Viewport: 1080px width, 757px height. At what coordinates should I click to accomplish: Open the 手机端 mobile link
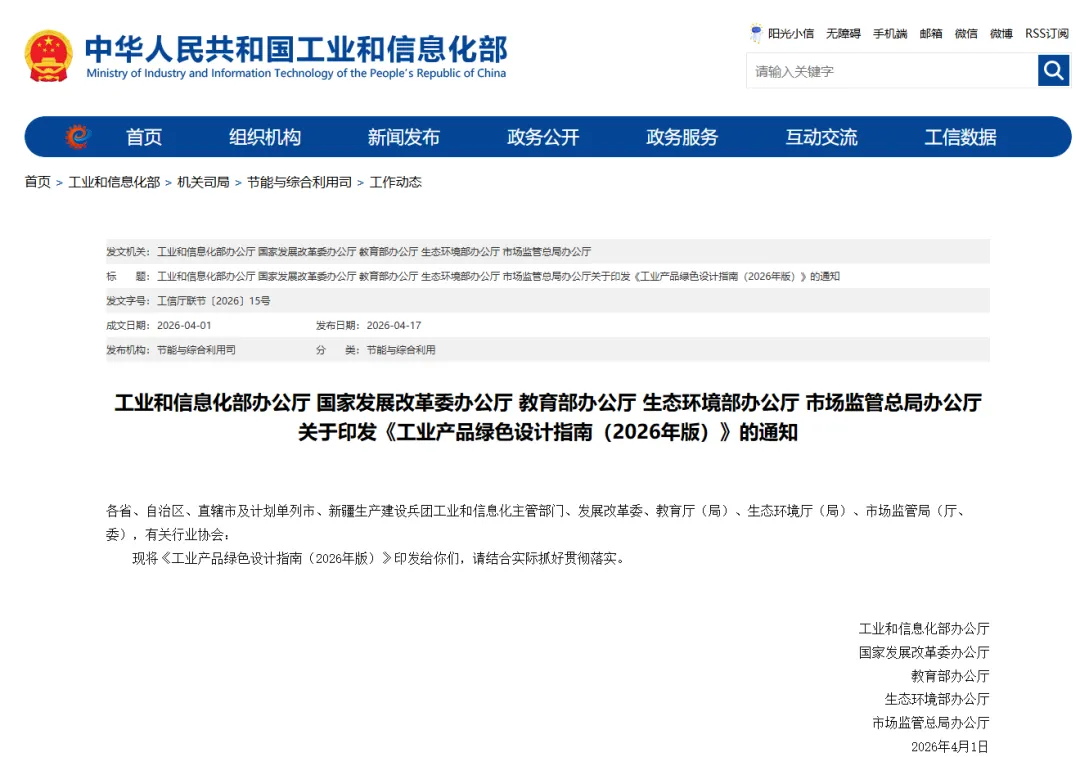(x=890, y=34)
